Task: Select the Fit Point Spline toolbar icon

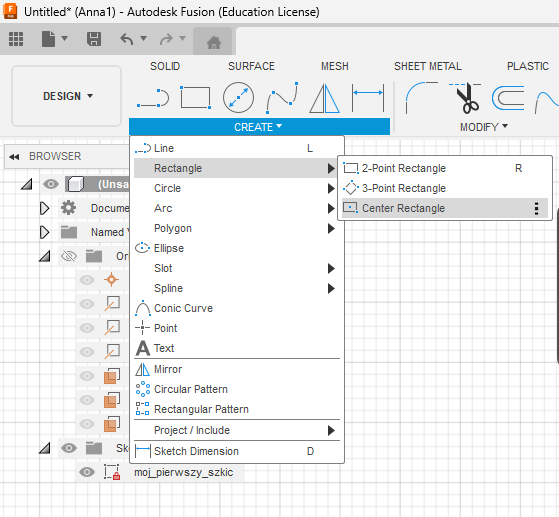Action: pyautogui.click(x=282, y=98)
